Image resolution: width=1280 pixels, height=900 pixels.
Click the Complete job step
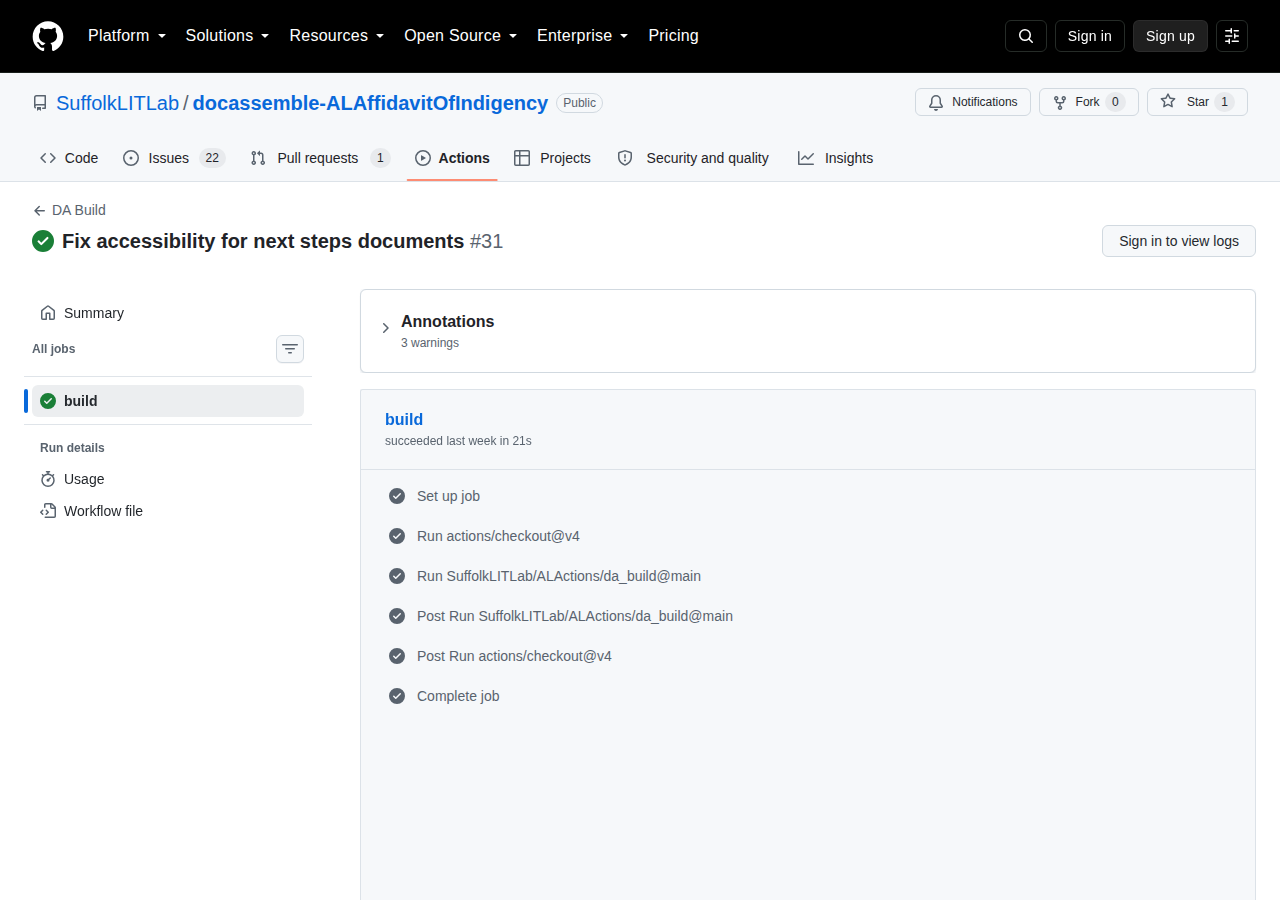pos(808,696)
